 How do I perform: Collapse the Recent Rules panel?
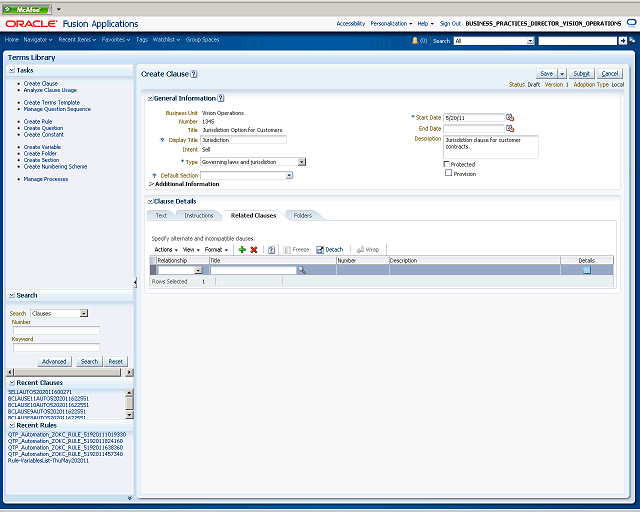click(x=12, y=425)
